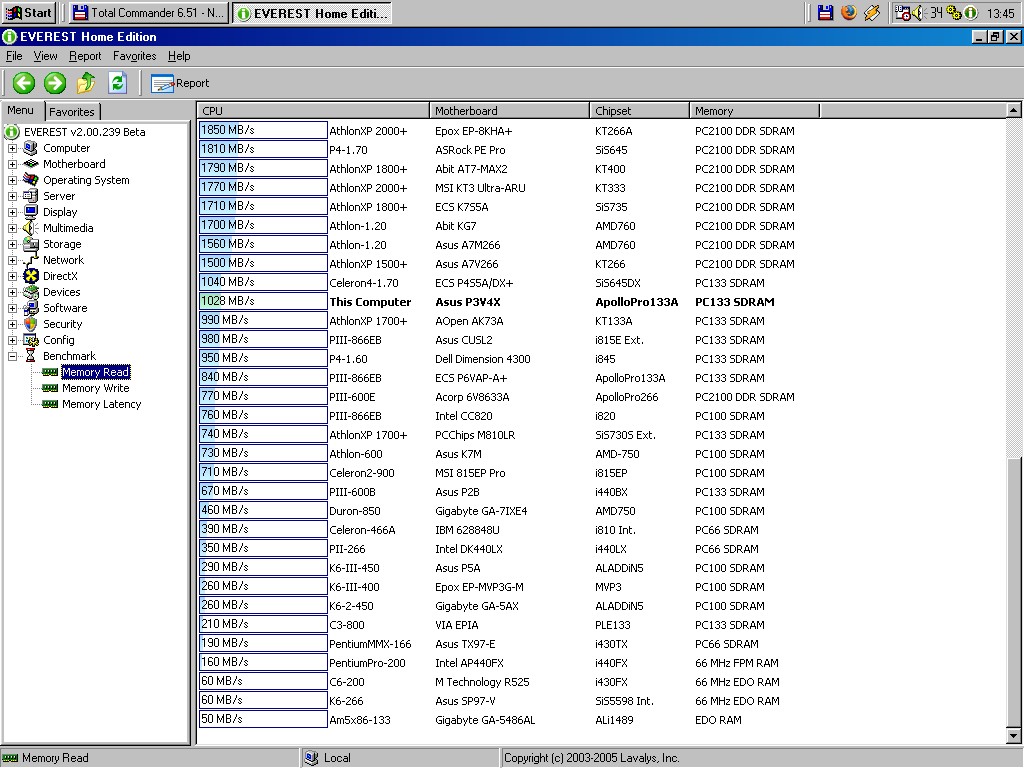Click the DirectX yellow icon
The height and width of the screenshot is (768, 1024).
click(x=31, y=276)
